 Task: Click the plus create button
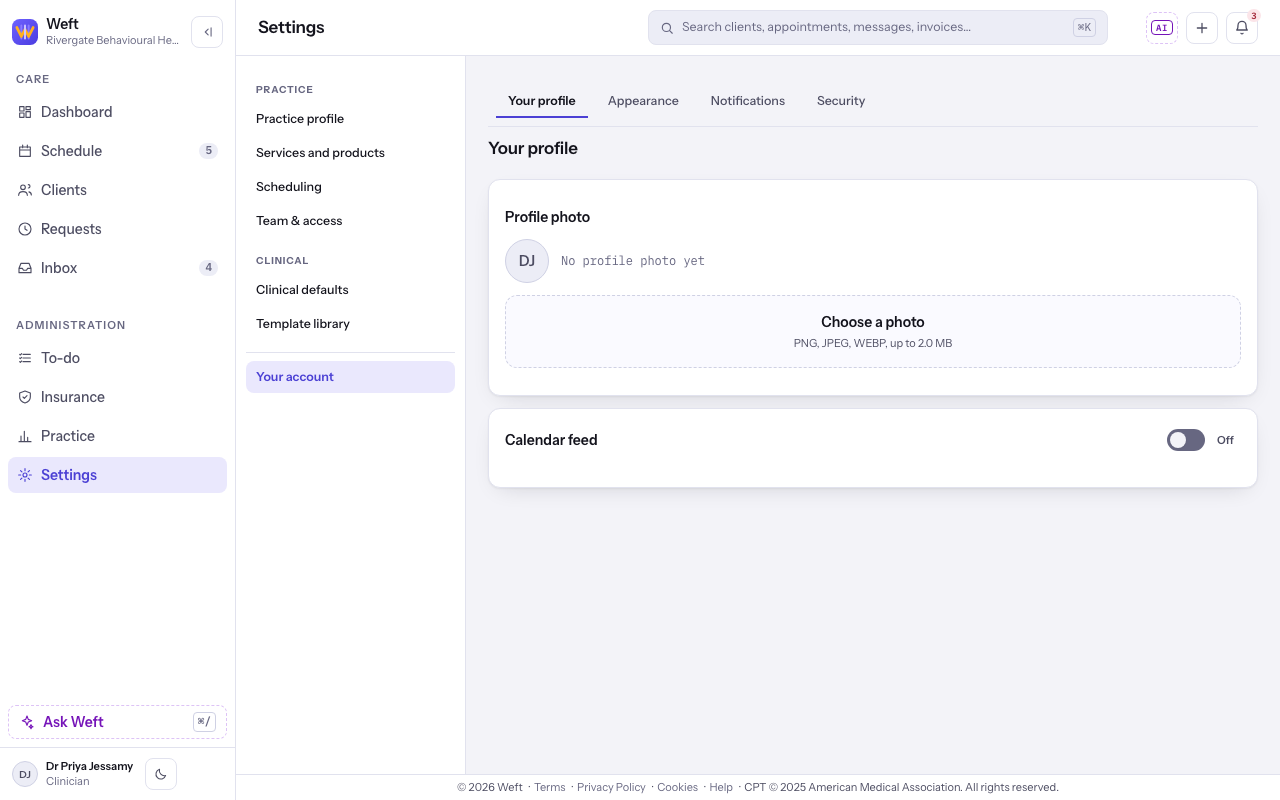point(1202,28)
